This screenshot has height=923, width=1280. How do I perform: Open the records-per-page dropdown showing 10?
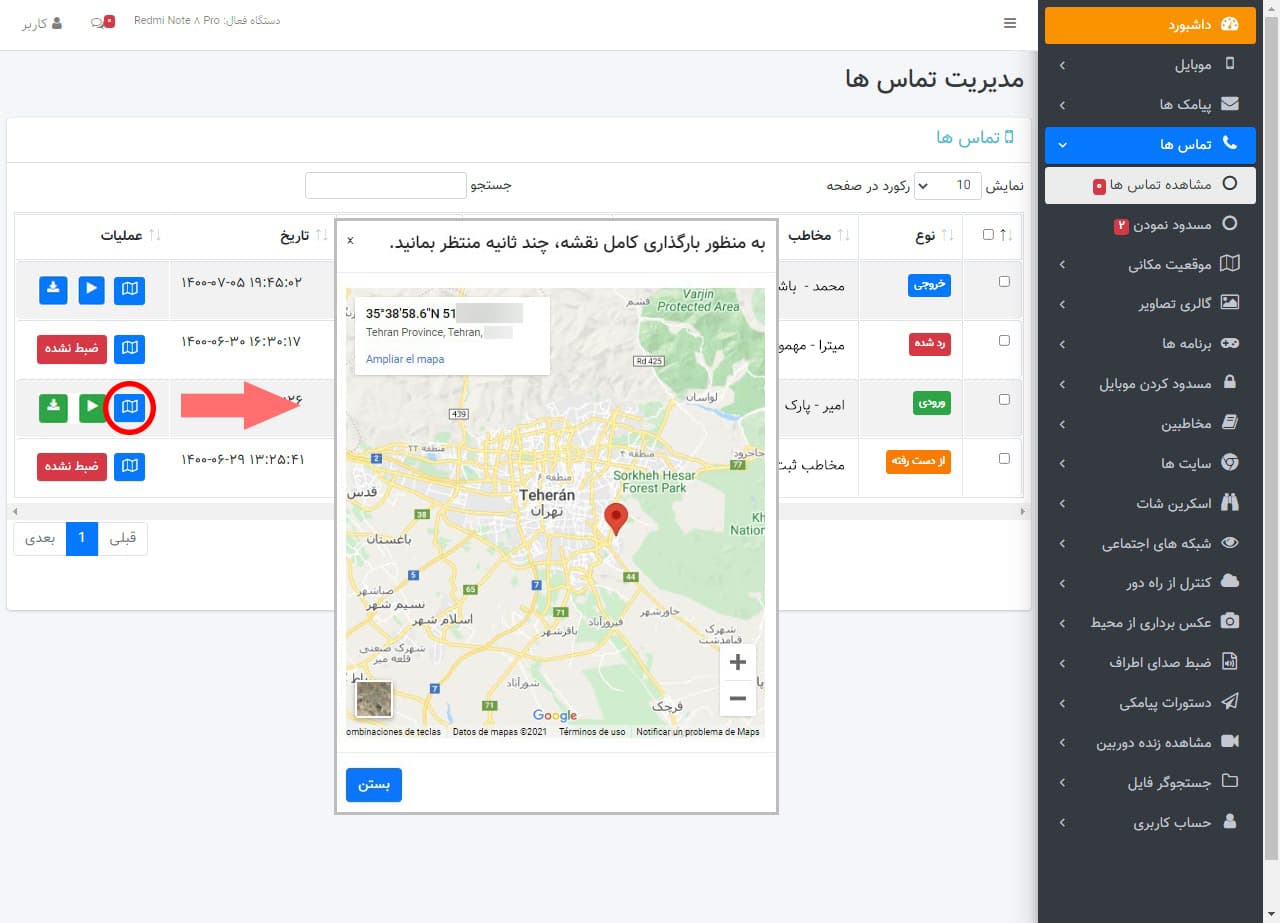coord(949,185)
